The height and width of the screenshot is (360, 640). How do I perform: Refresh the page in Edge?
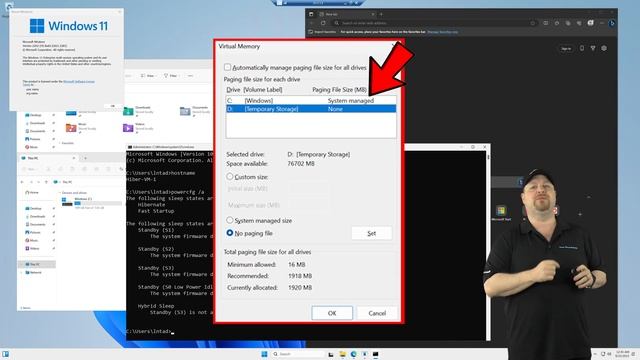pos(323,23)
